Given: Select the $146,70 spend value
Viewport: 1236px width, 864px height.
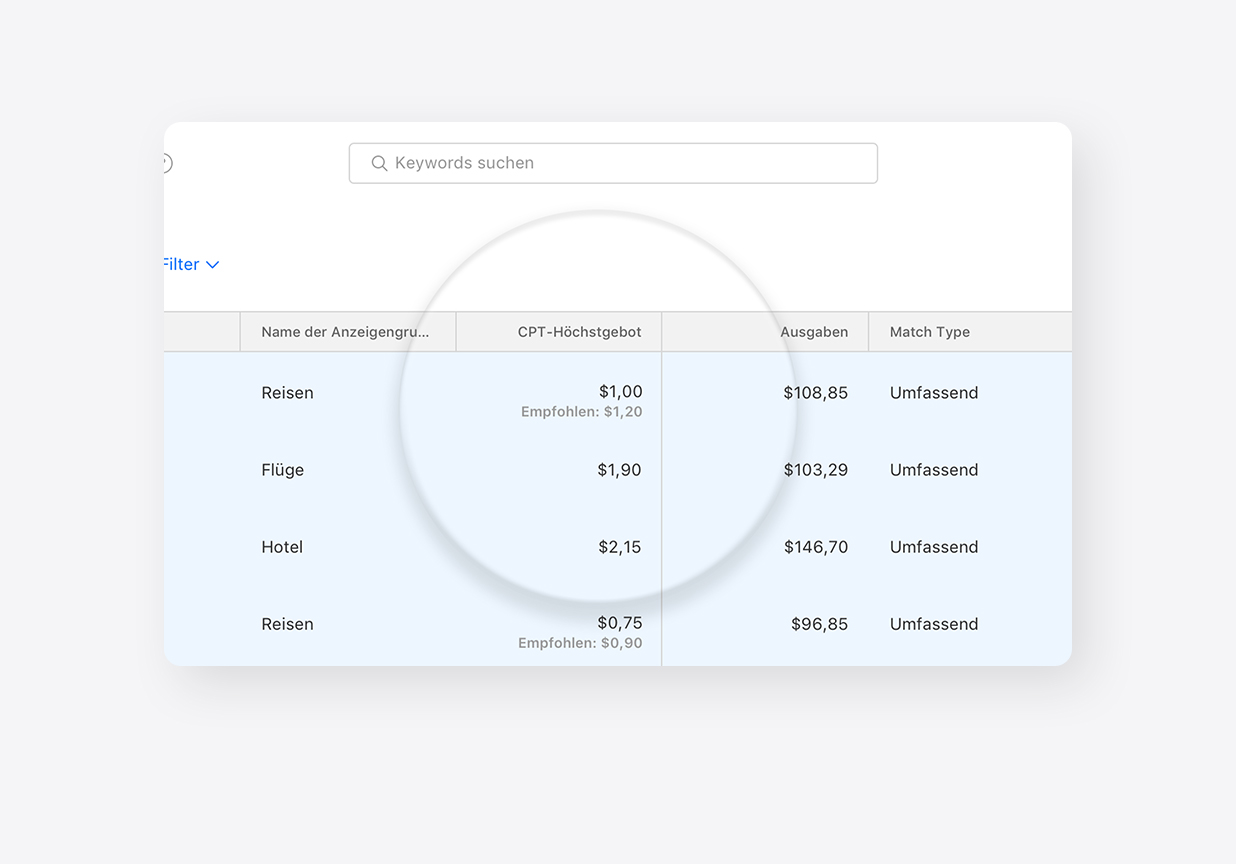Looking at the screenshot, I should (x=816, y=547).
